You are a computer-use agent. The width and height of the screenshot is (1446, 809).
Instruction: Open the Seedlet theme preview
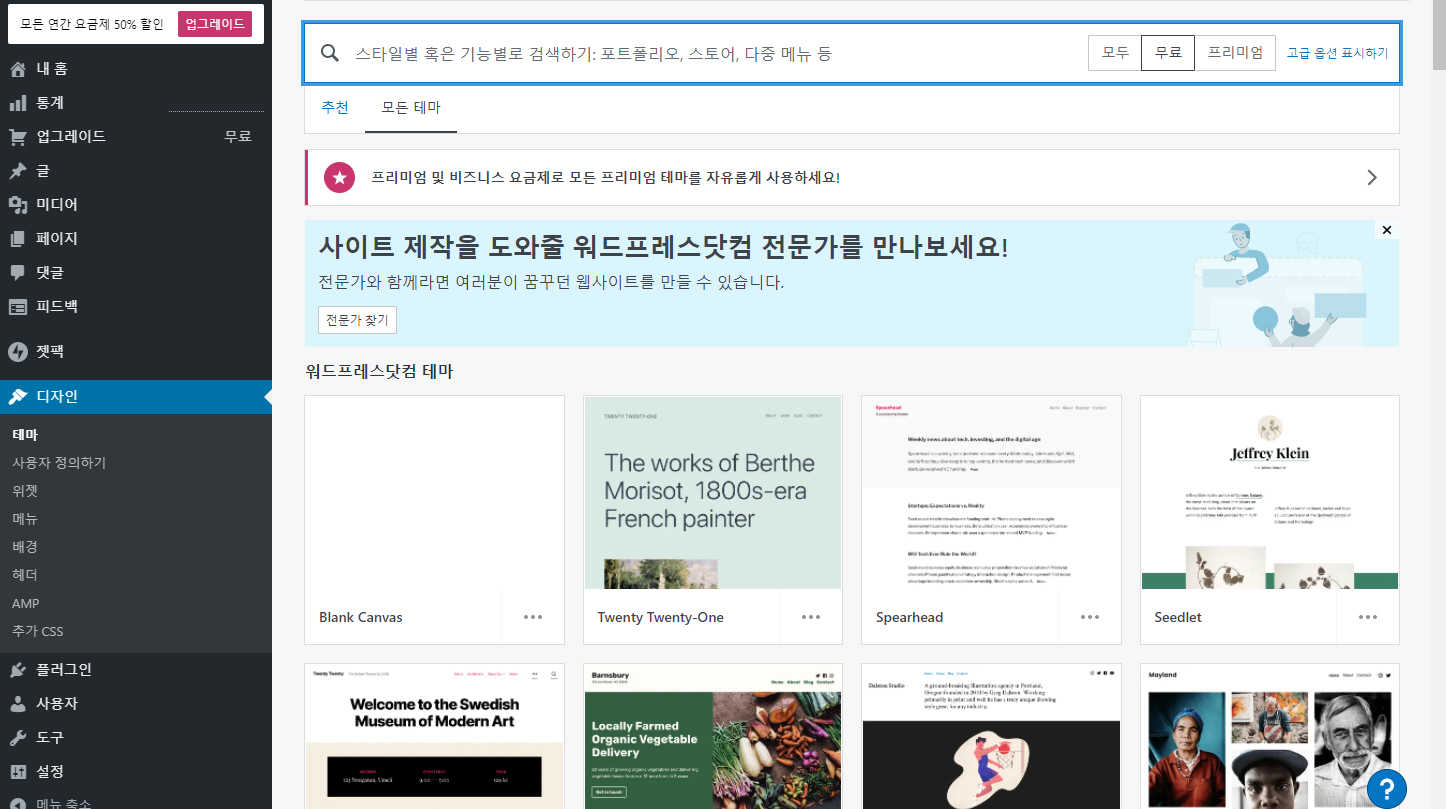pos(1270,493)
